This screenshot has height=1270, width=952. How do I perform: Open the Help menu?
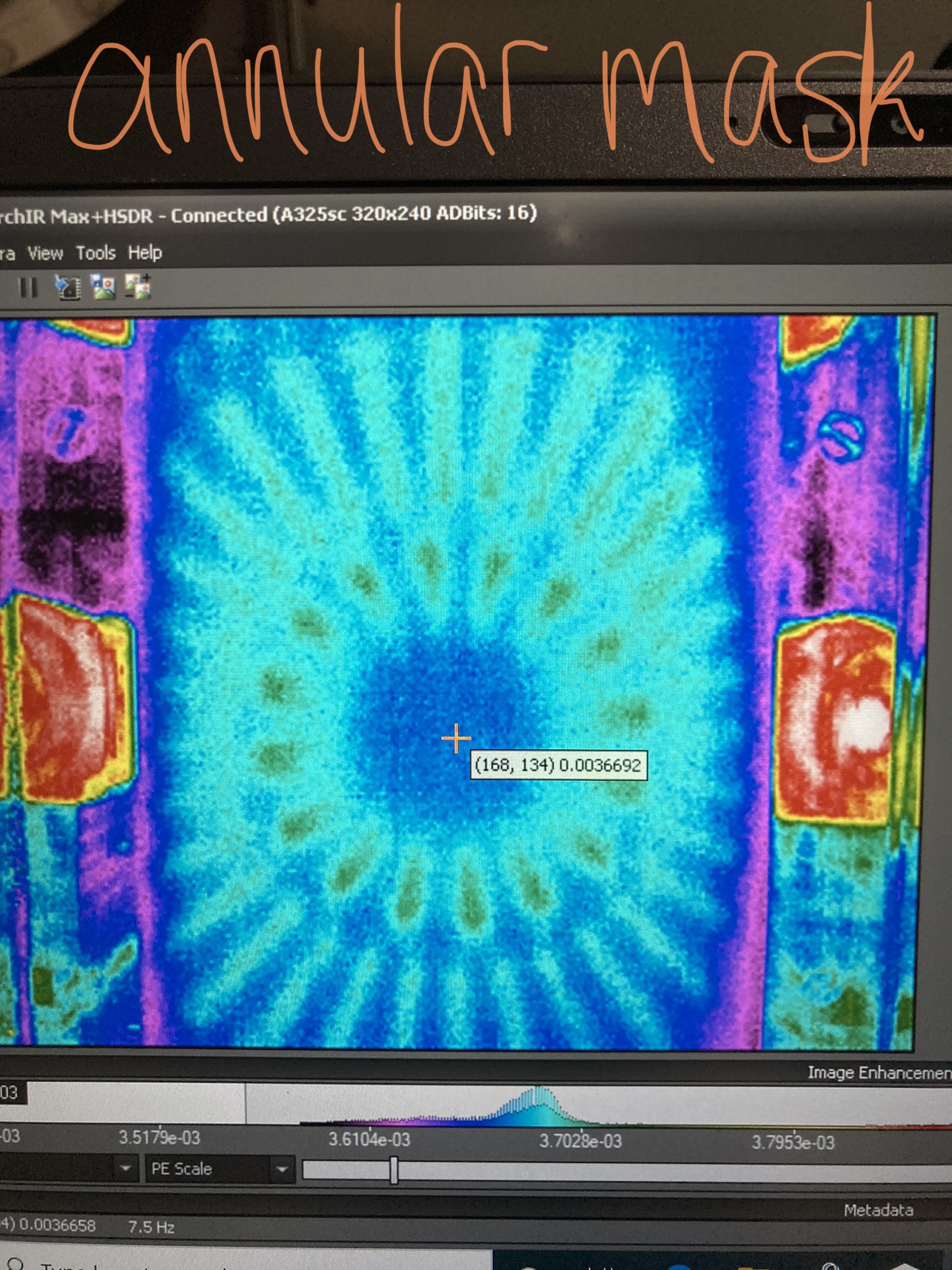145,252
